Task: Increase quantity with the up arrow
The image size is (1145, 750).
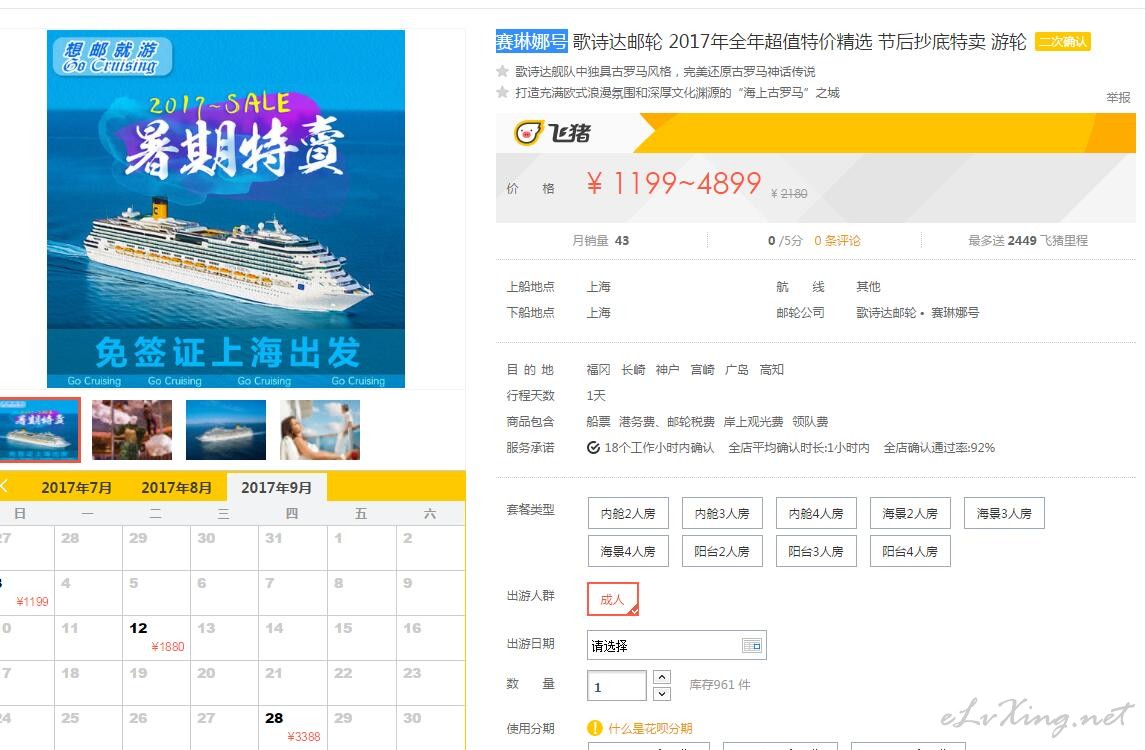Action: click(662, 677)
